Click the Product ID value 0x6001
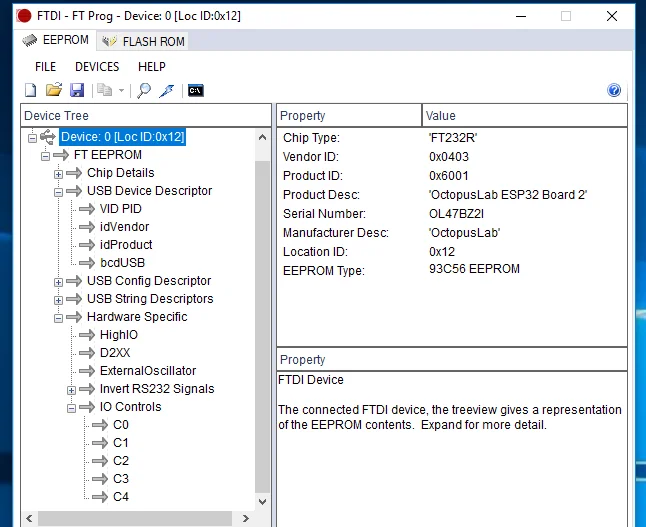 tap(449, 176)
